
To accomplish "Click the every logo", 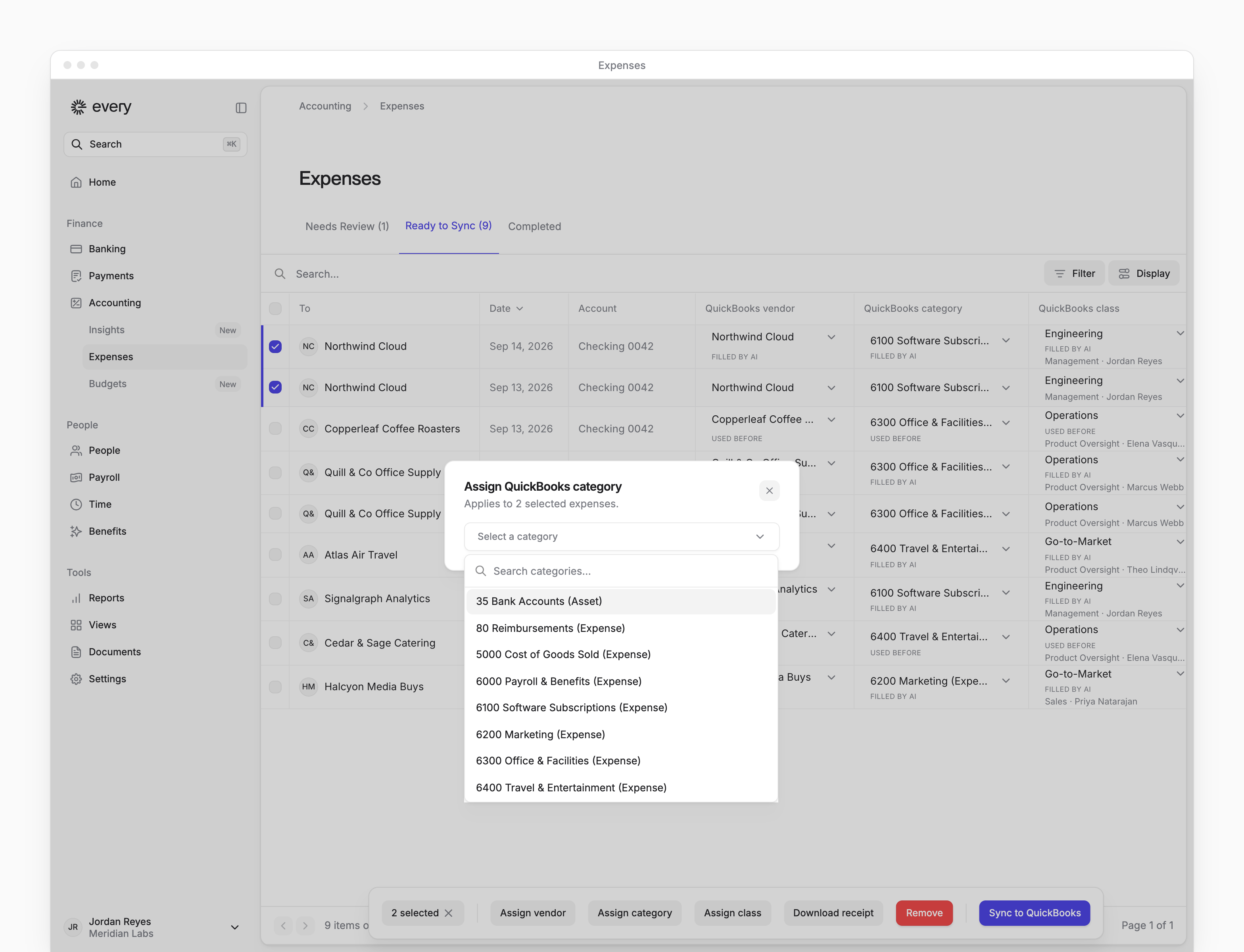I will click(101, 107).
